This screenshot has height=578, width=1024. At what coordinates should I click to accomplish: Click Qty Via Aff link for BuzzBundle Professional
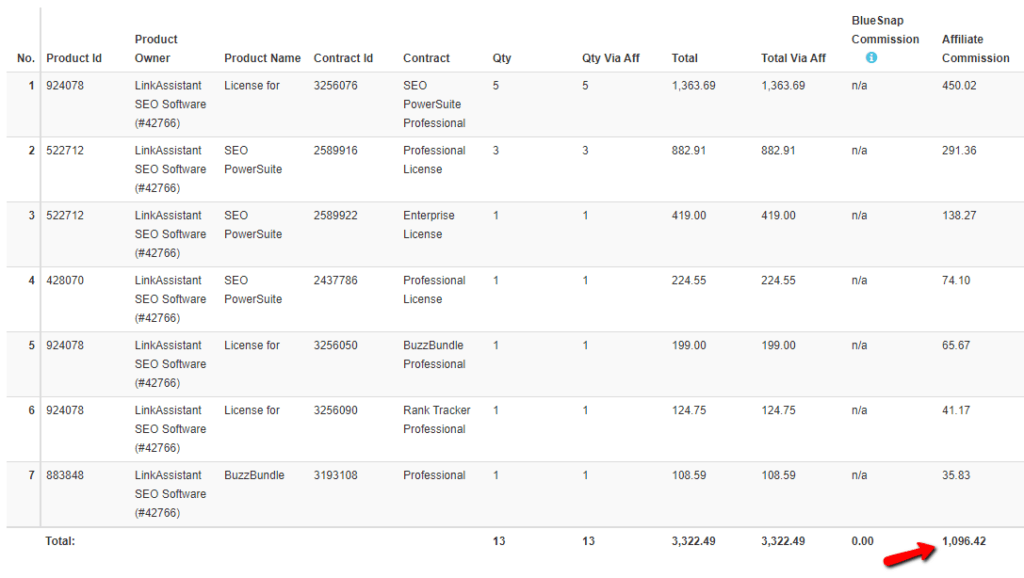pyautogui.click(x=585, y=346)
